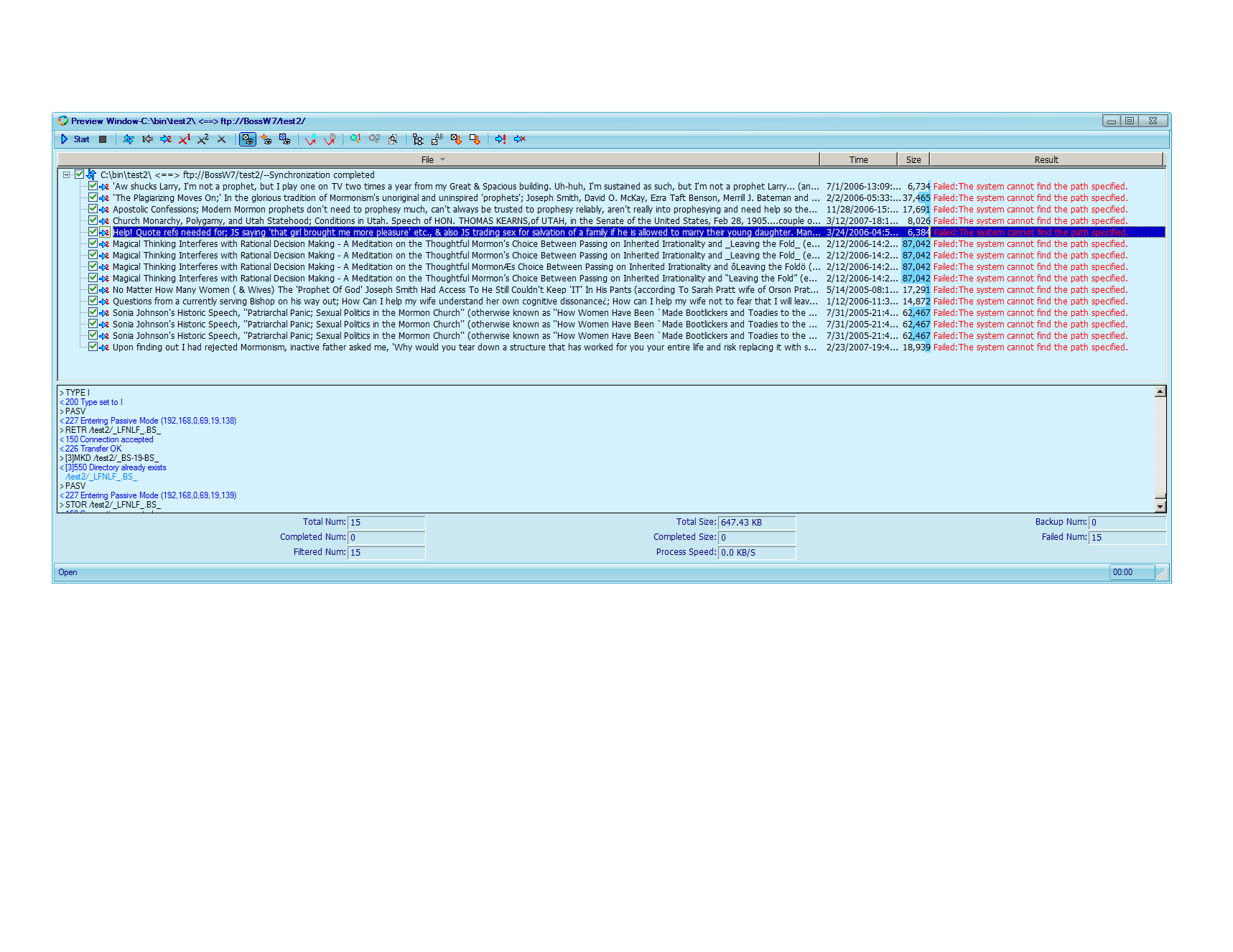Click the find-in-document magnifier icon

coord(393,139)
